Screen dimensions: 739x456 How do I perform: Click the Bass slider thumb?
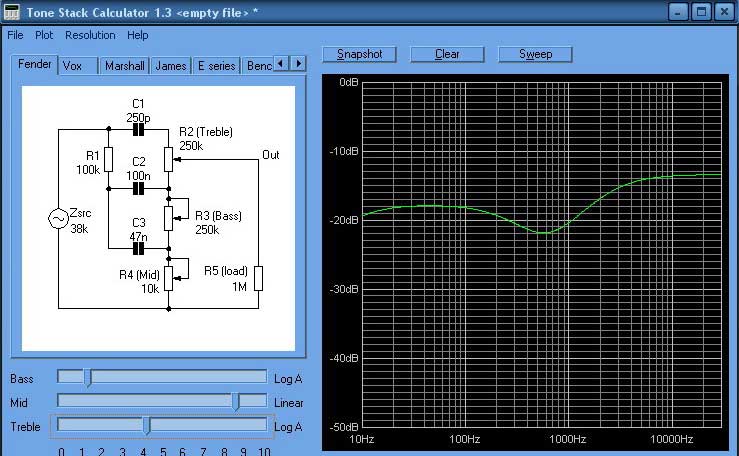[x=88, y=378]
